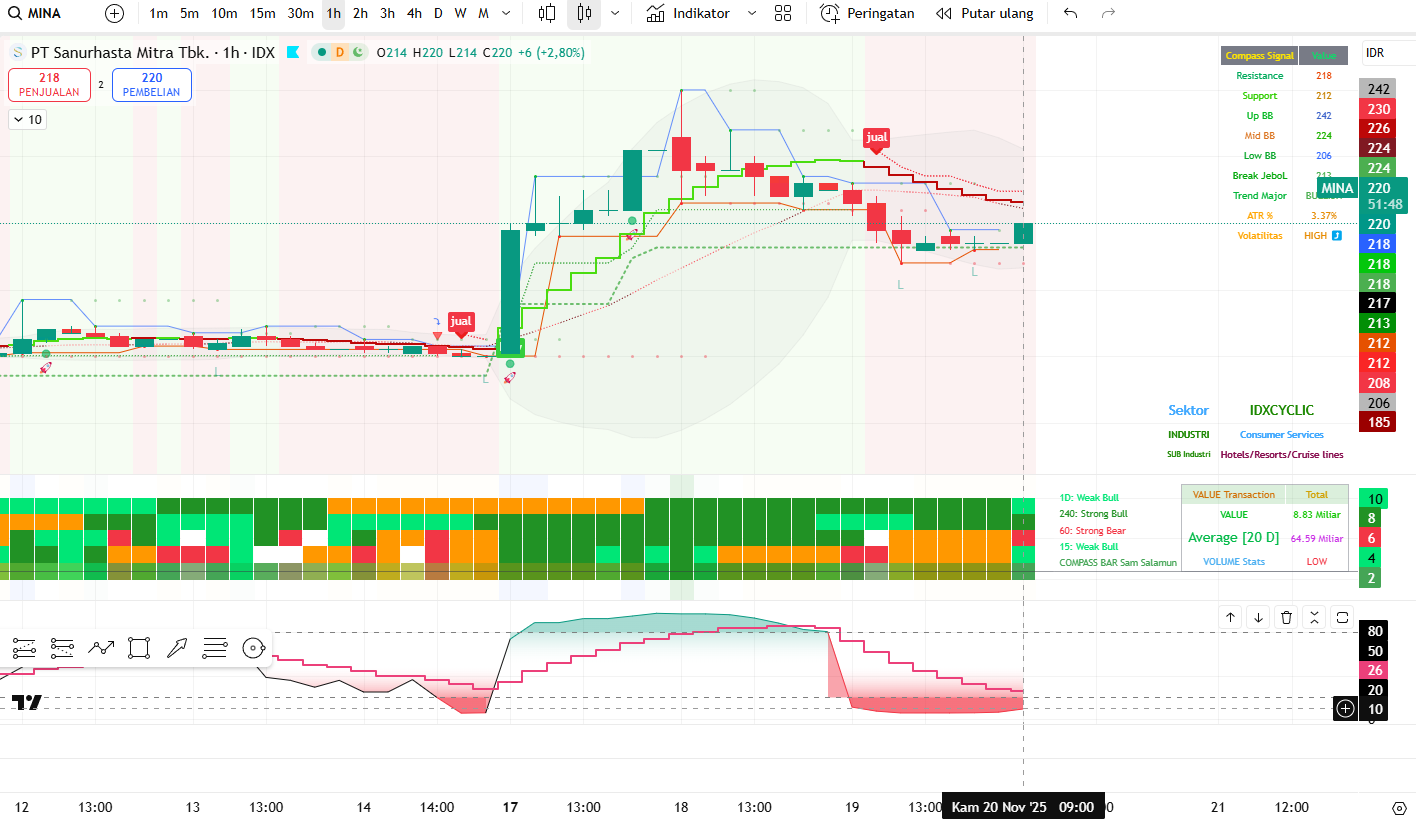Click the orange D data indicator in legend
Screen dimensions: 1416x823
point(339,52)
